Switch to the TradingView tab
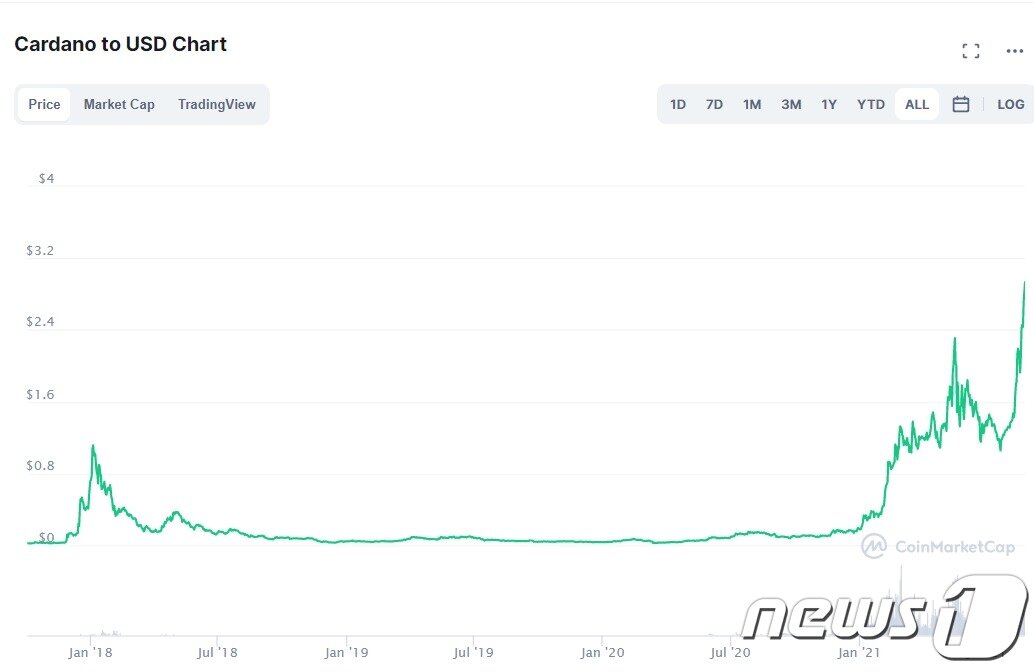Image resolution: width=1034 pixels, height=672 pixels. pos(216,104)
